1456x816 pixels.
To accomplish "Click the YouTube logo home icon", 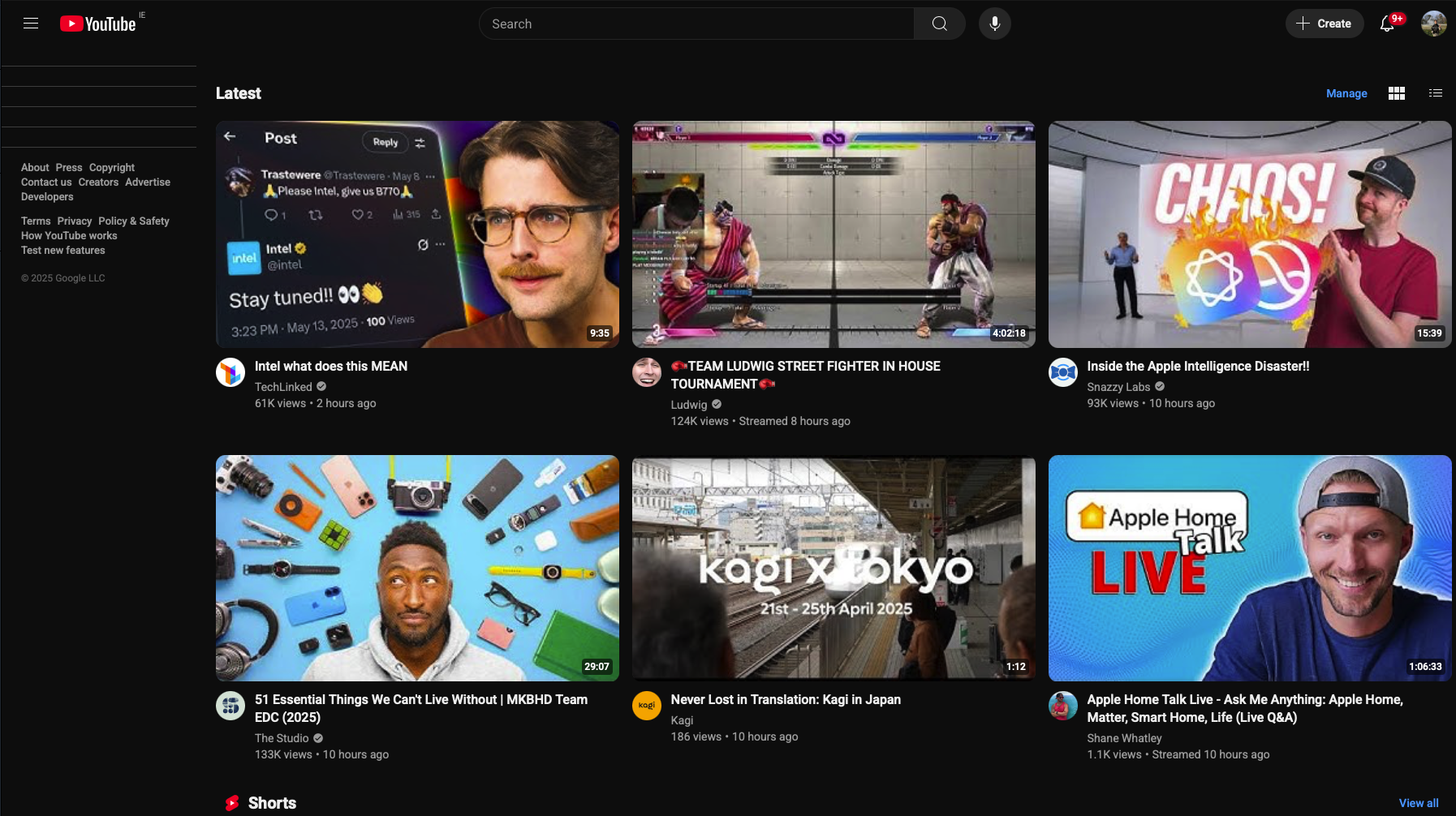I will [x=98, y=24].
